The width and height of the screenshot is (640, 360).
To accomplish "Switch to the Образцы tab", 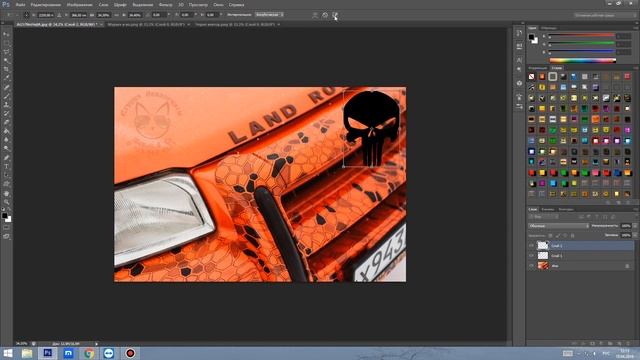I will point(549,28).
